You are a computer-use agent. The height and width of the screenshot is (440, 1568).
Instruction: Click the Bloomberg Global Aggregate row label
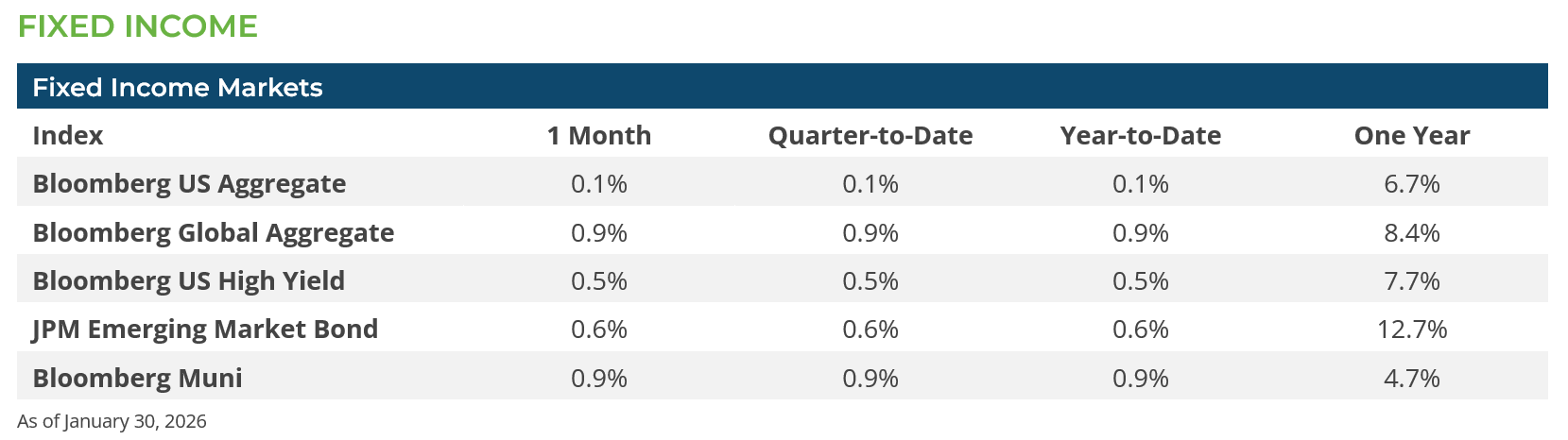[x=213, y=233]
